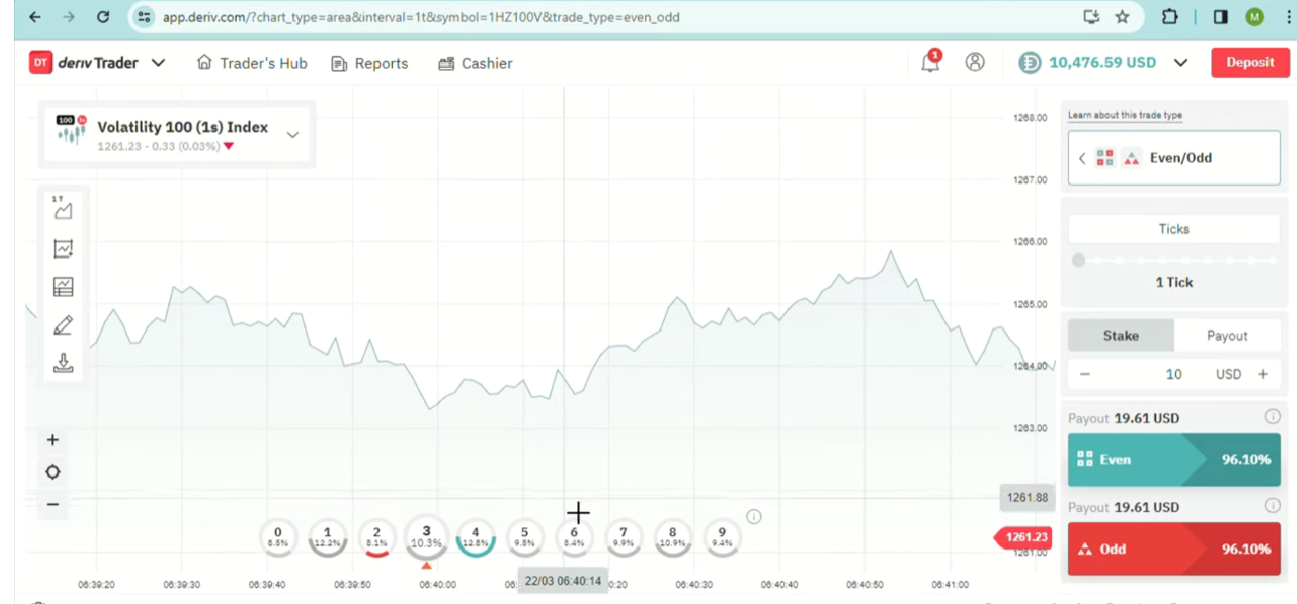The image size is (1297, 604).
Task: Open the notifications bell icon
Action: click(930, 63)
